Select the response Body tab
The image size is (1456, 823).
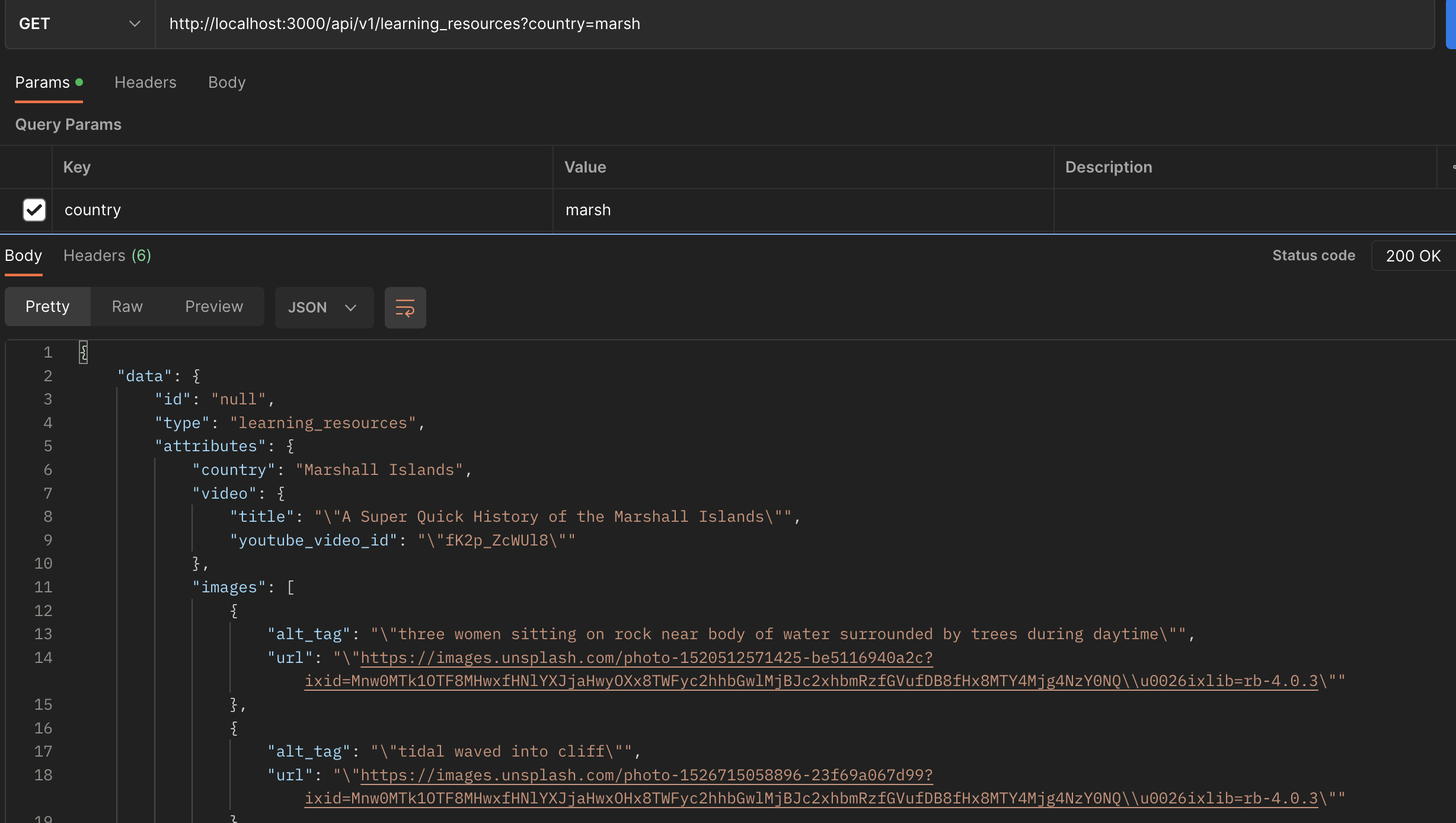point(24,256)
